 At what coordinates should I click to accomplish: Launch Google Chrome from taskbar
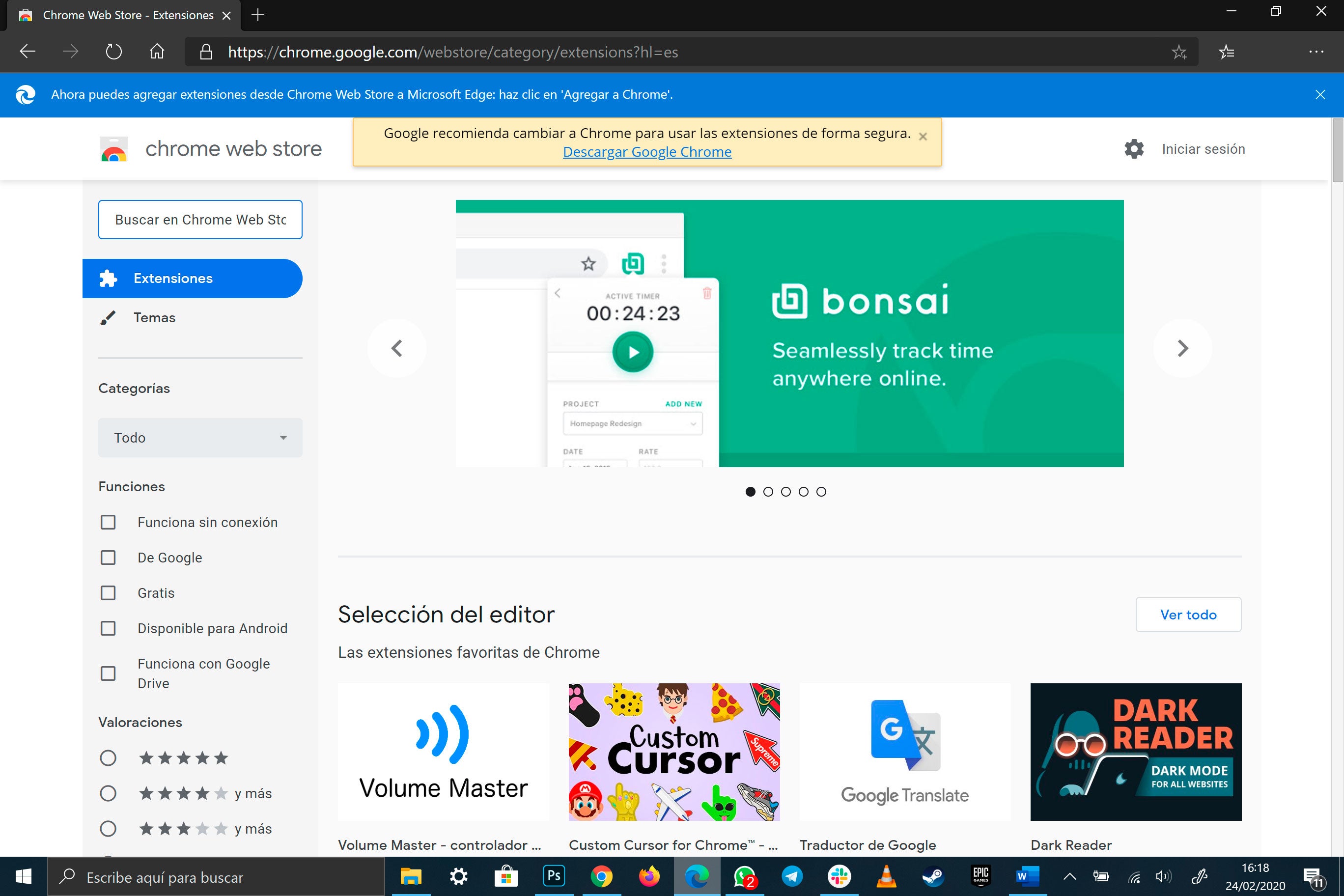coord(601,876)
